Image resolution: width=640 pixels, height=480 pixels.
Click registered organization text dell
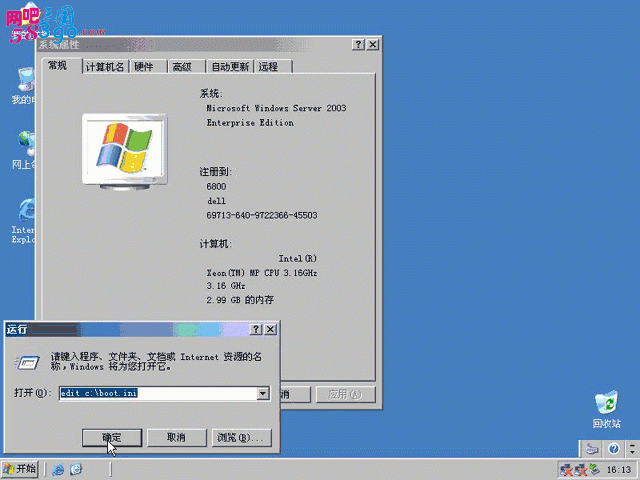216,201
